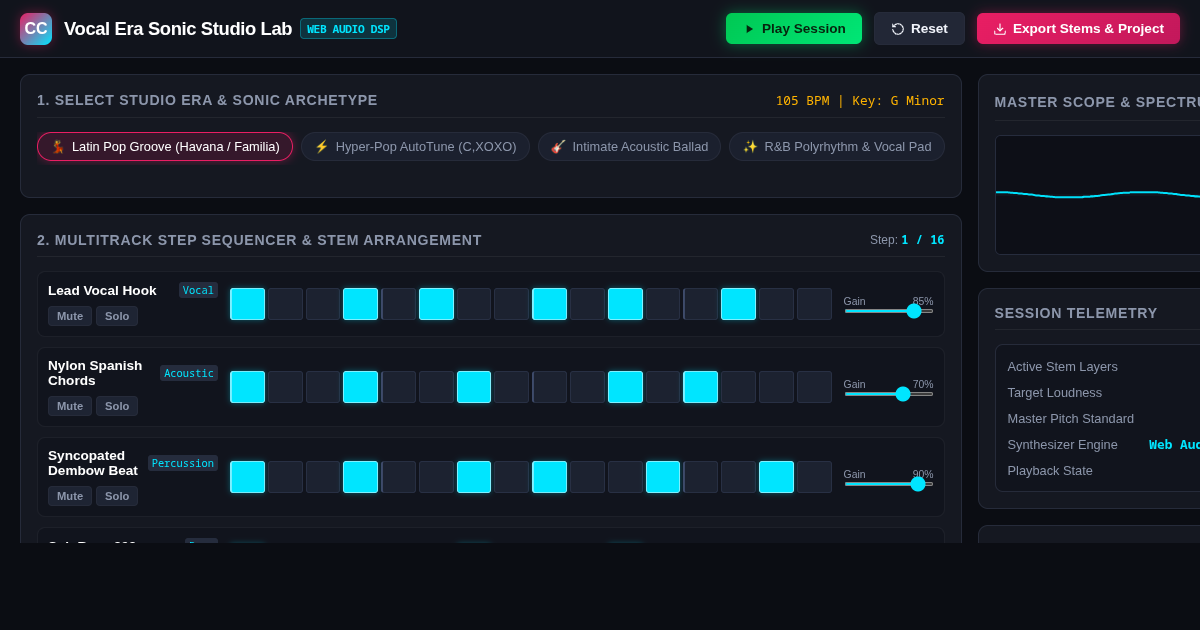Screen dimensions: 1200x630
Task: Toggle step 1 of Syncopated Dembow Beat
Action: coord(248,477)
